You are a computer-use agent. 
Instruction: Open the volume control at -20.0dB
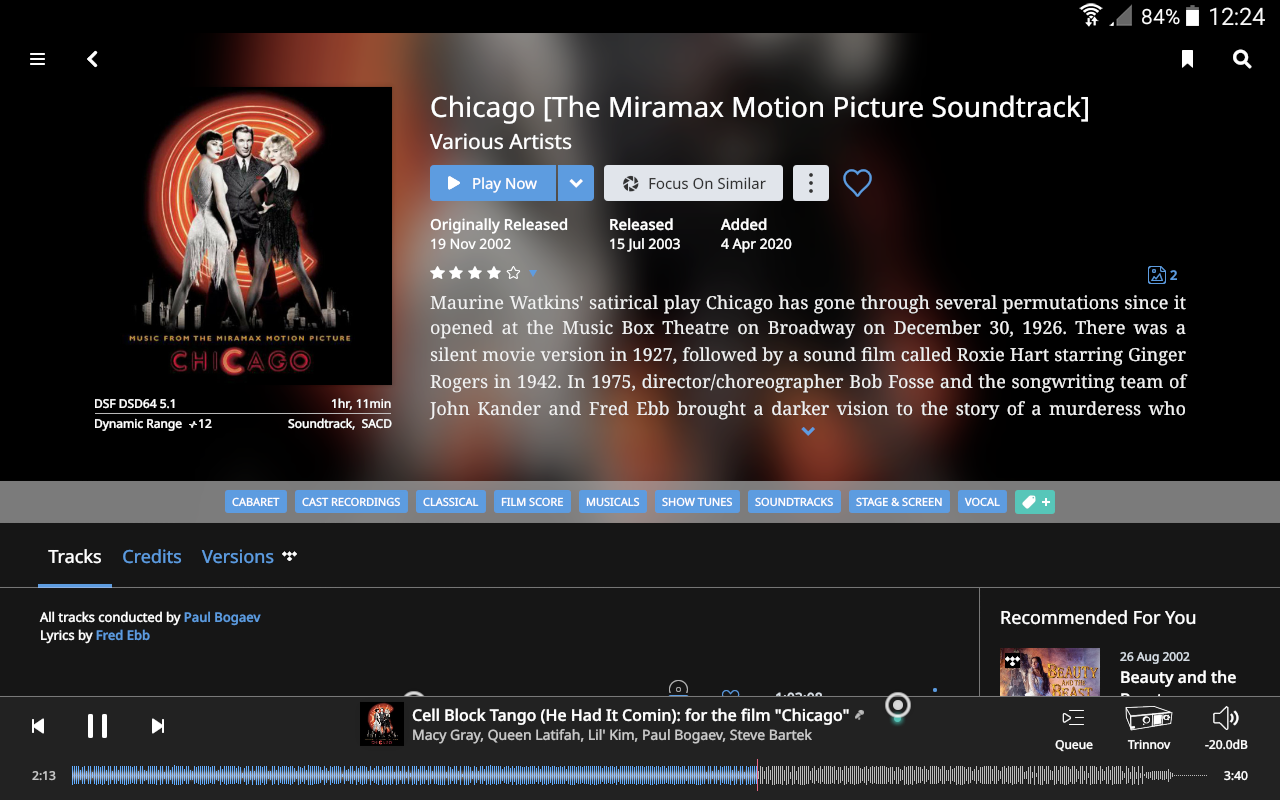point(1225,729)
